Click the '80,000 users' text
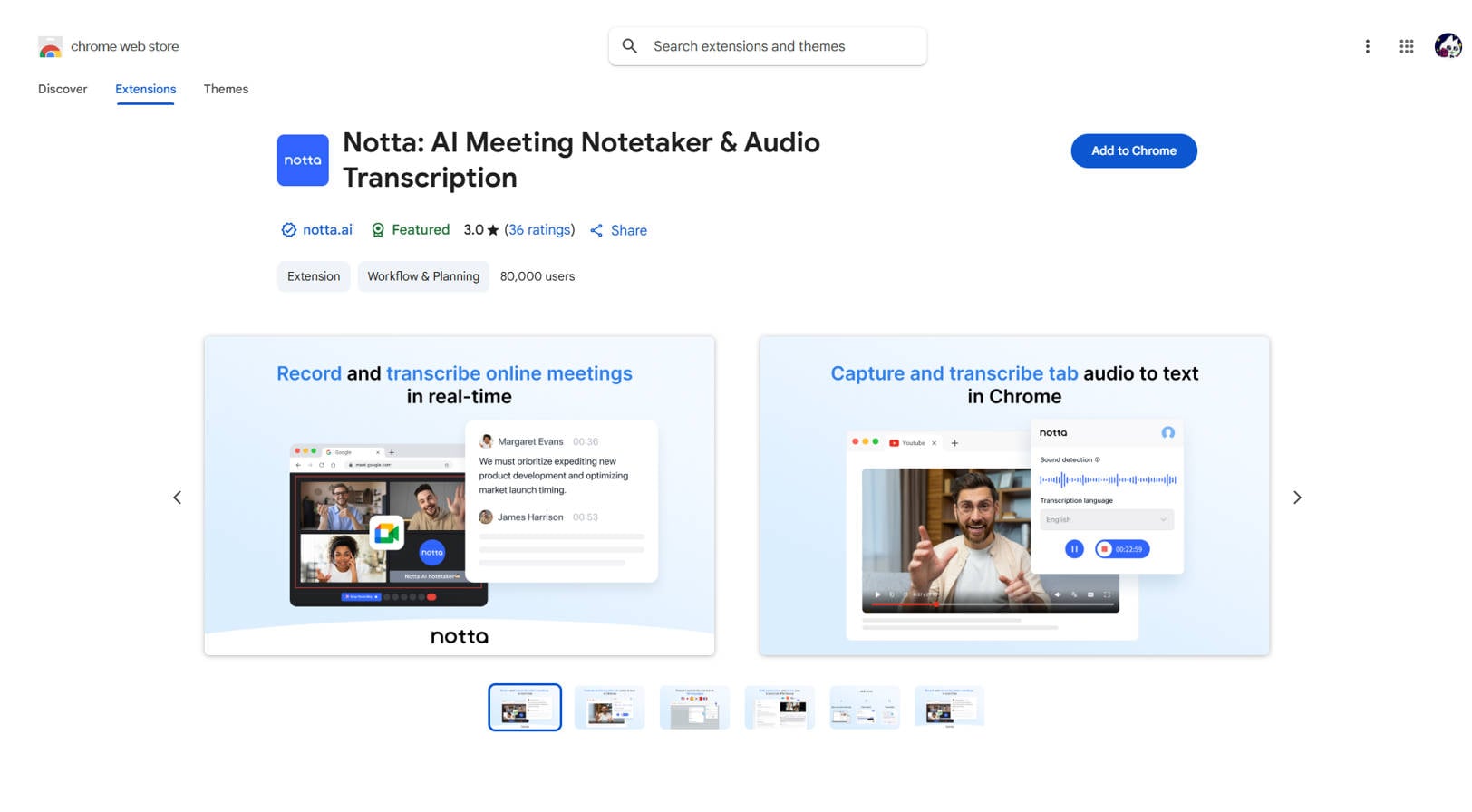This screenshot has height=812, width=1472. 537,276
